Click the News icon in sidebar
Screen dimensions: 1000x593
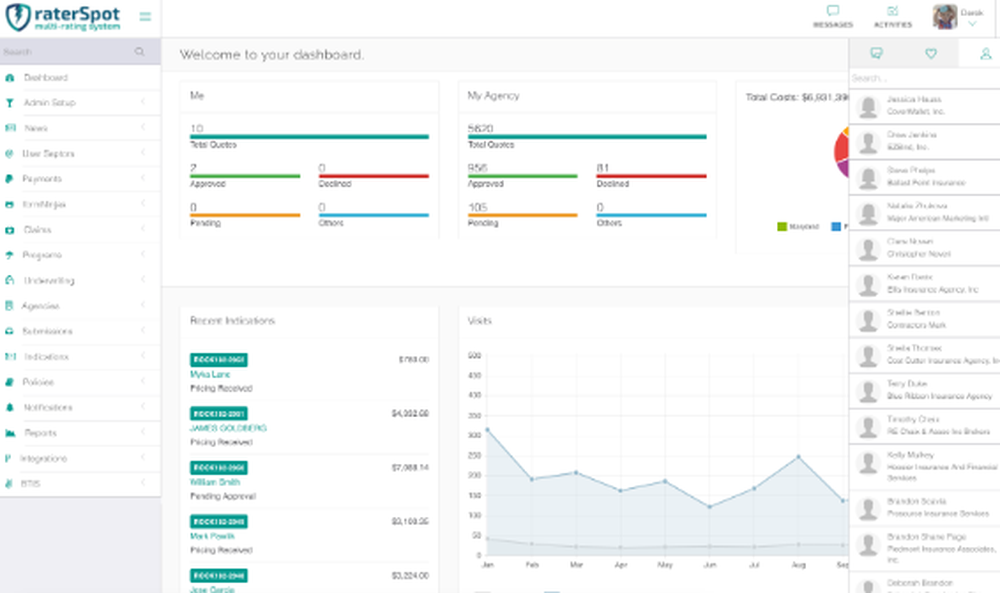pyautogui.click(x=10, y=128)
